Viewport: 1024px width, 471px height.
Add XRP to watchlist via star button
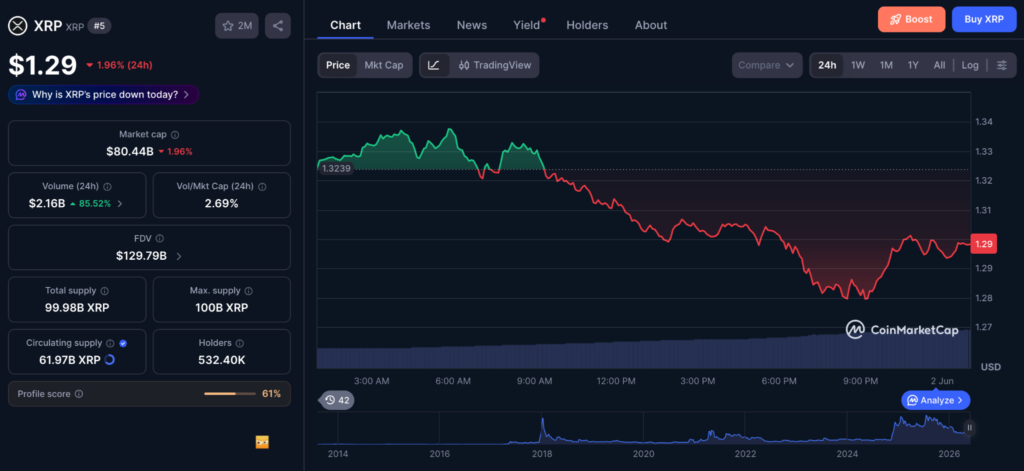(237, 26)
